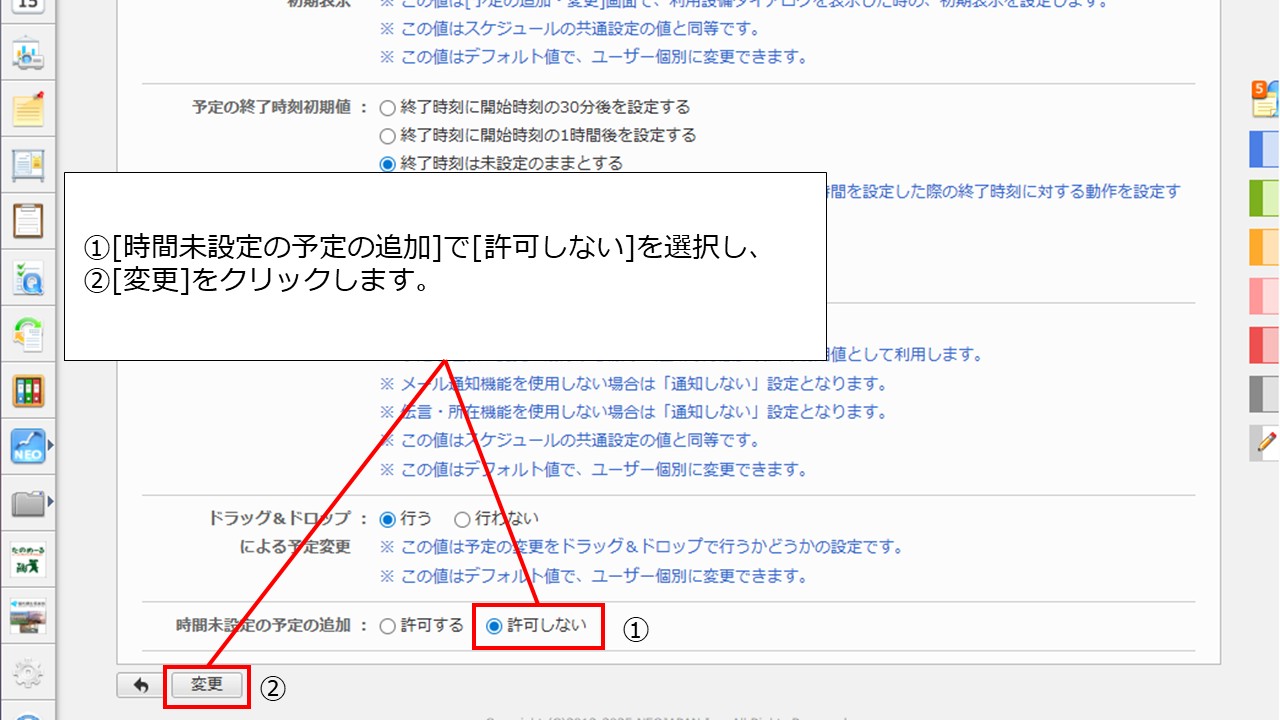Click the back arrow button beside 変更
Viewport: 1280px width, 720px height.
tap(141, 685)
